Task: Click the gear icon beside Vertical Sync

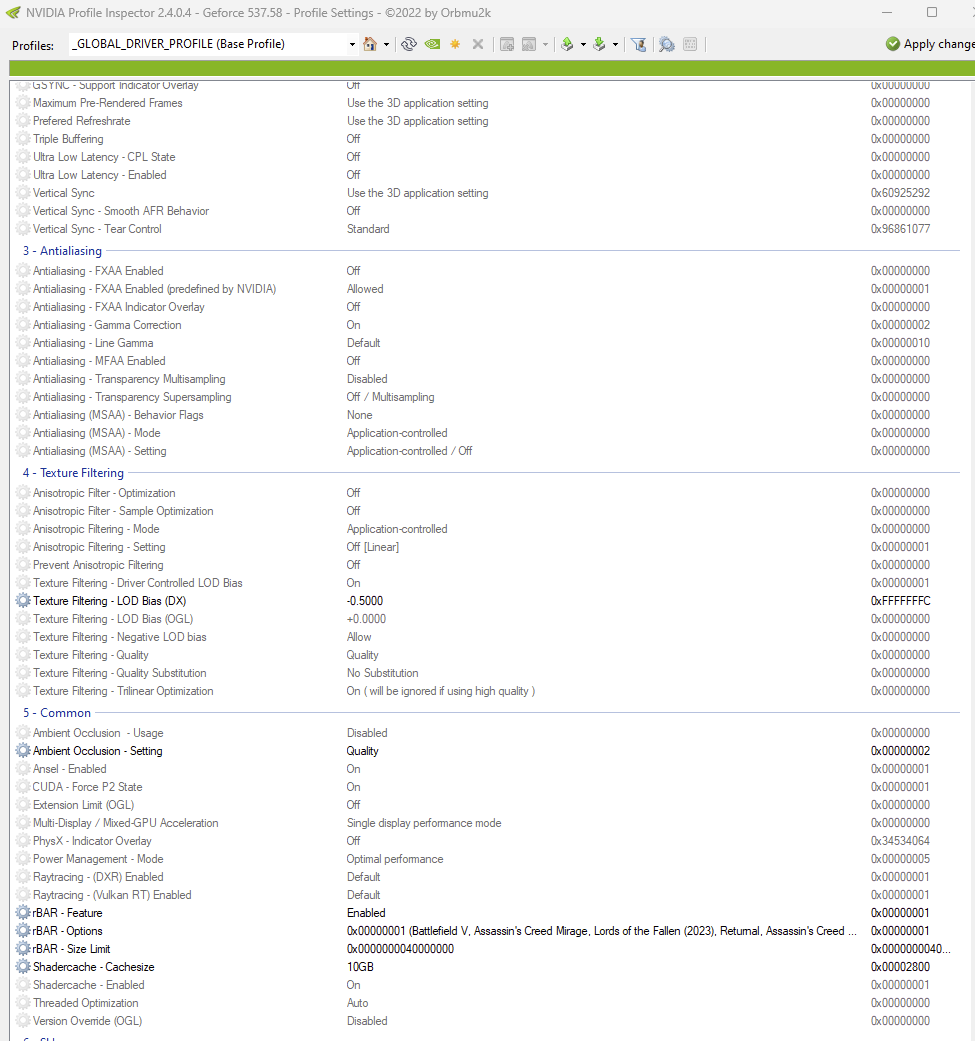Action: pyautogui.click(x=23, y=193)
